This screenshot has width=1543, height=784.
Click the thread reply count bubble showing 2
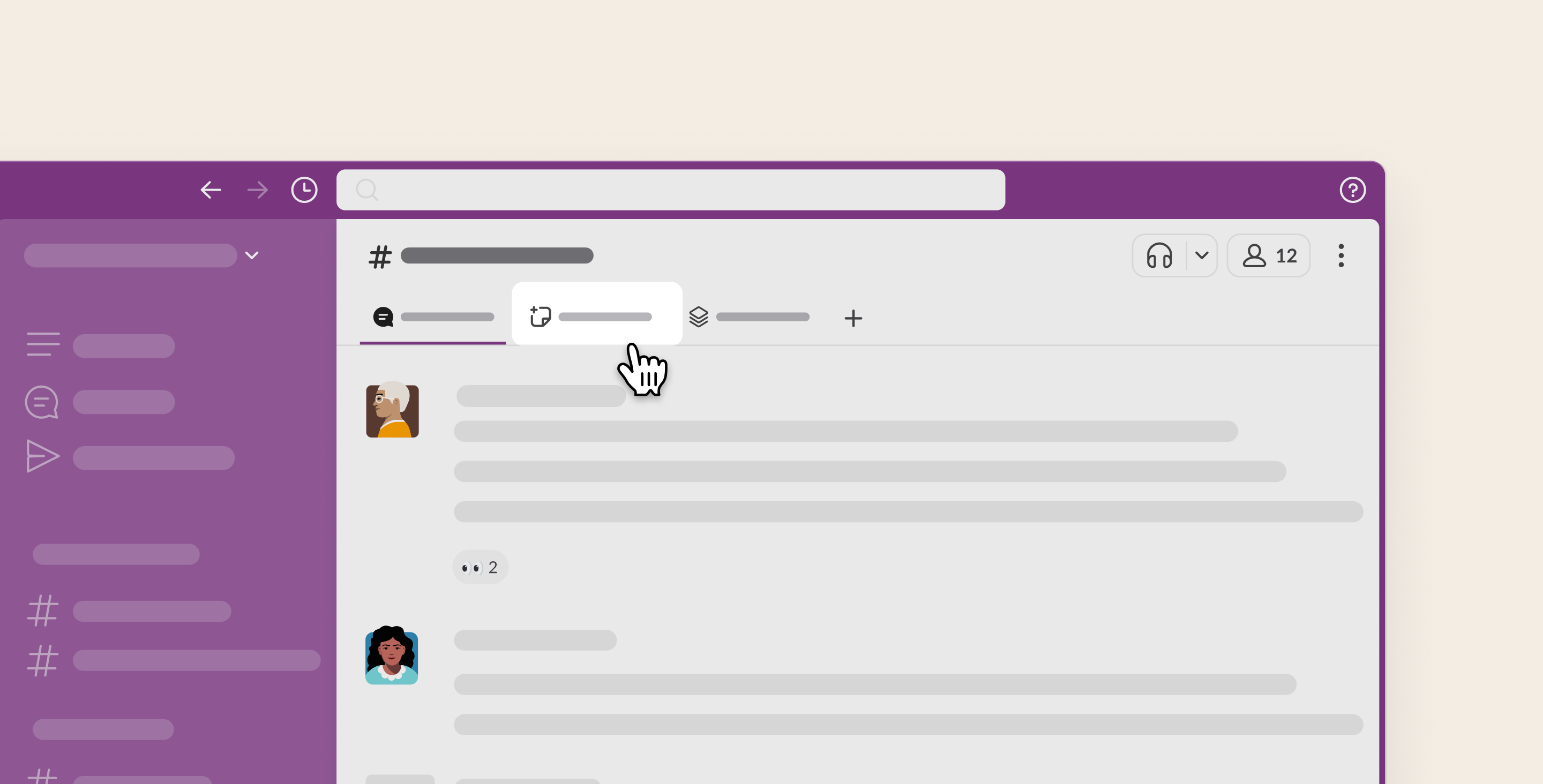click(x=480, y=567)
